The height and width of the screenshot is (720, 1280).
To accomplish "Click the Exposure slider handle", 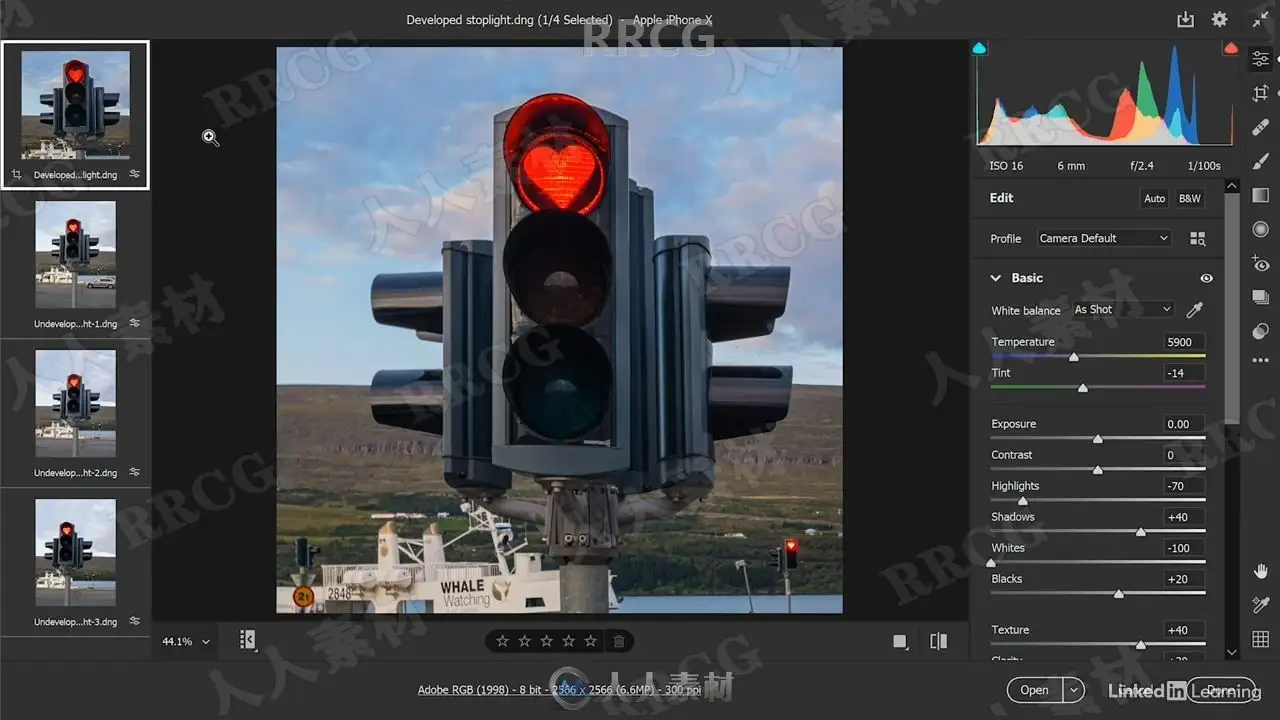I will (x=1098, y=439).
